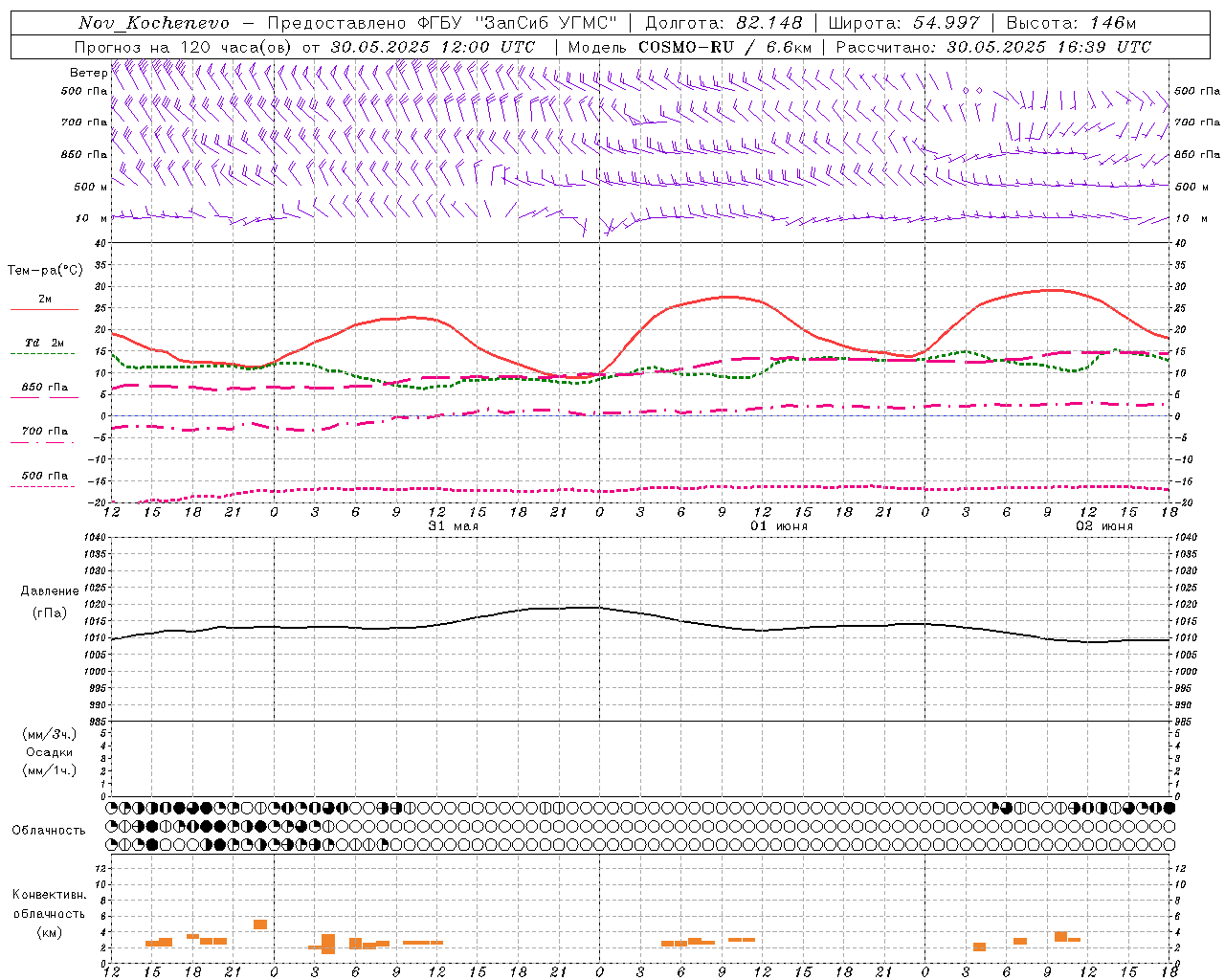Click the '02 июня' date label
This screenshot has height=980, width=1225.
pos(1103,526)
